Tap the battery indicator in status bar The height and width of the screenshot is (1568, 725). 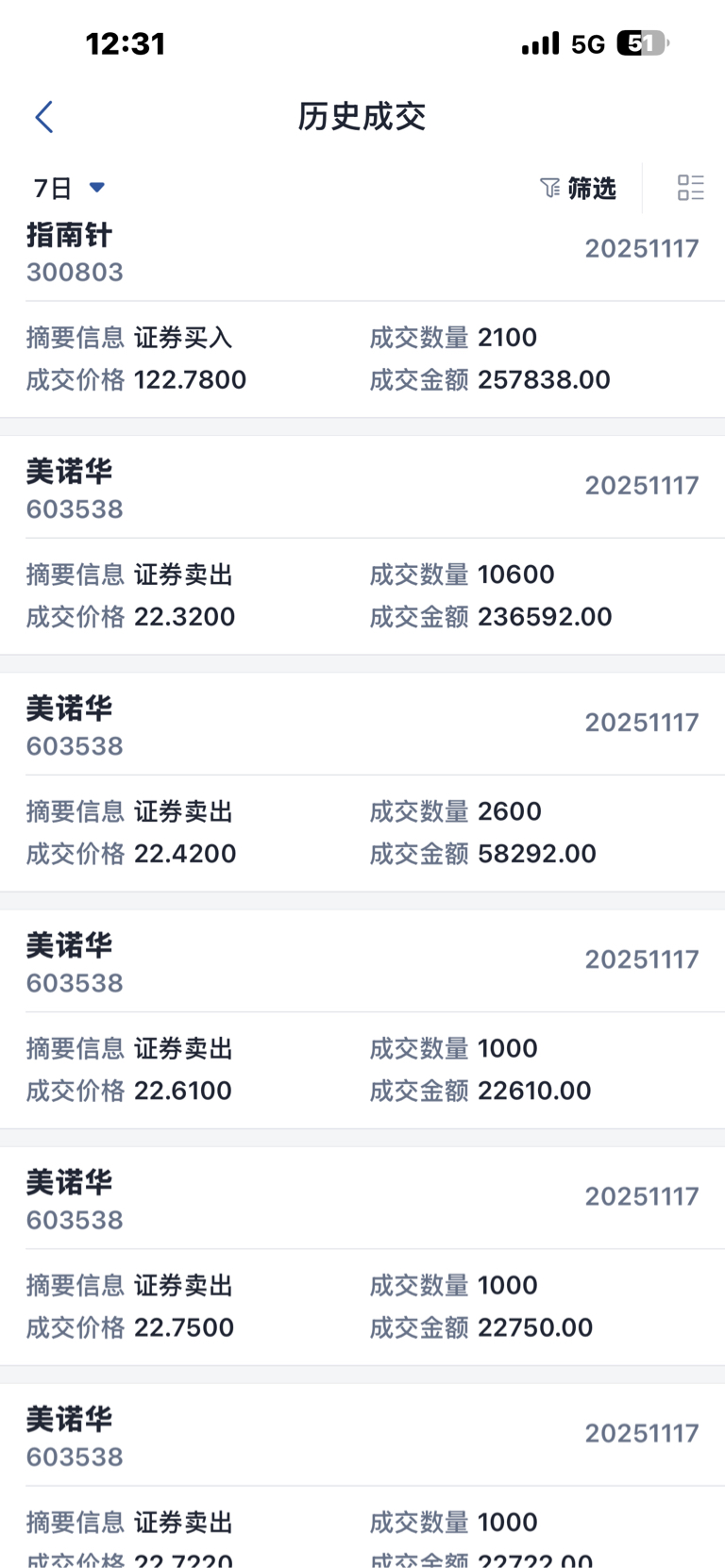click(x=642, y=43)
